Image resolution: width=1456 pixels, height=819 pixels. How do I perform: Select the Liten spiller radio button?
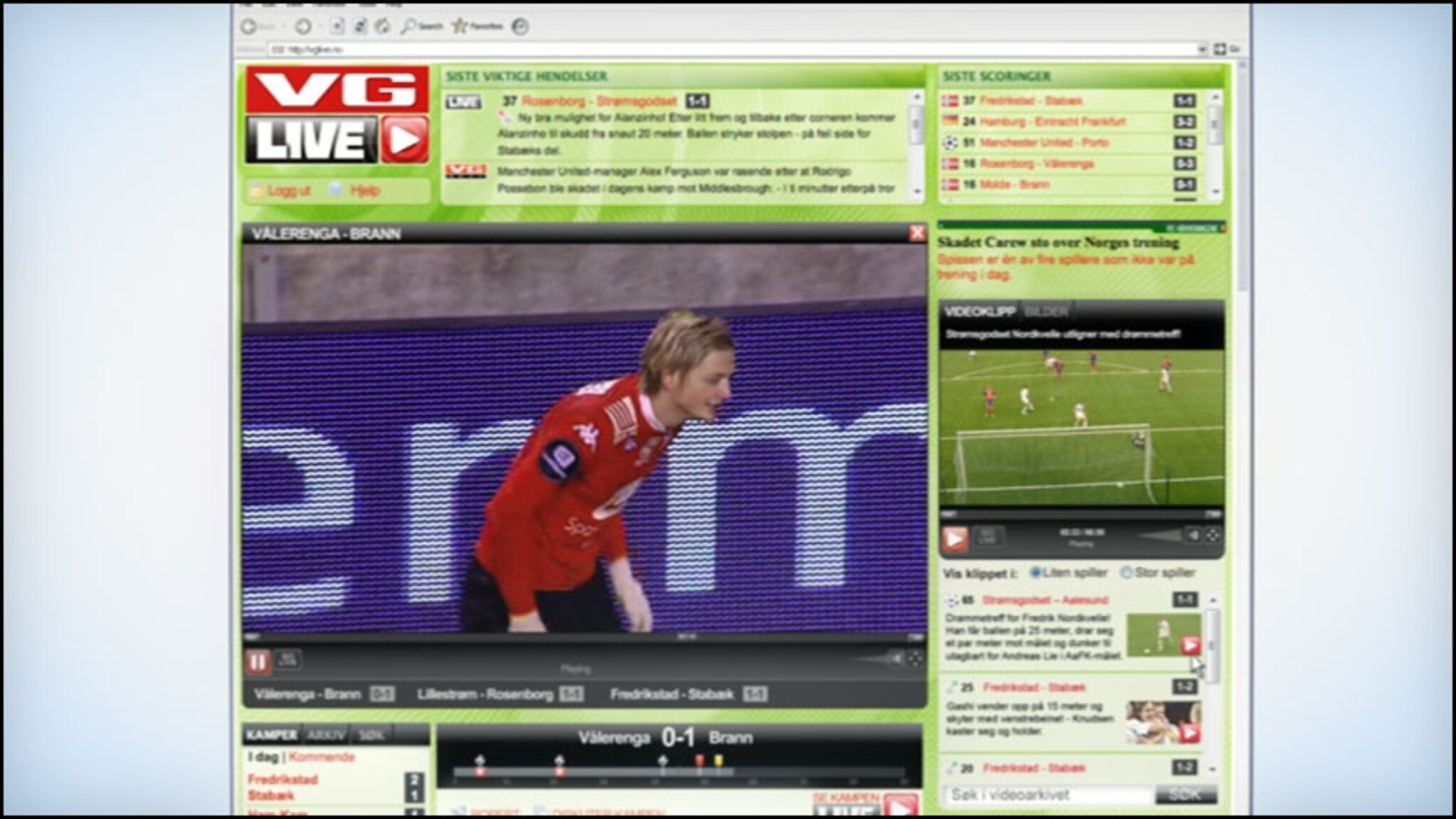click(1035, 572)
